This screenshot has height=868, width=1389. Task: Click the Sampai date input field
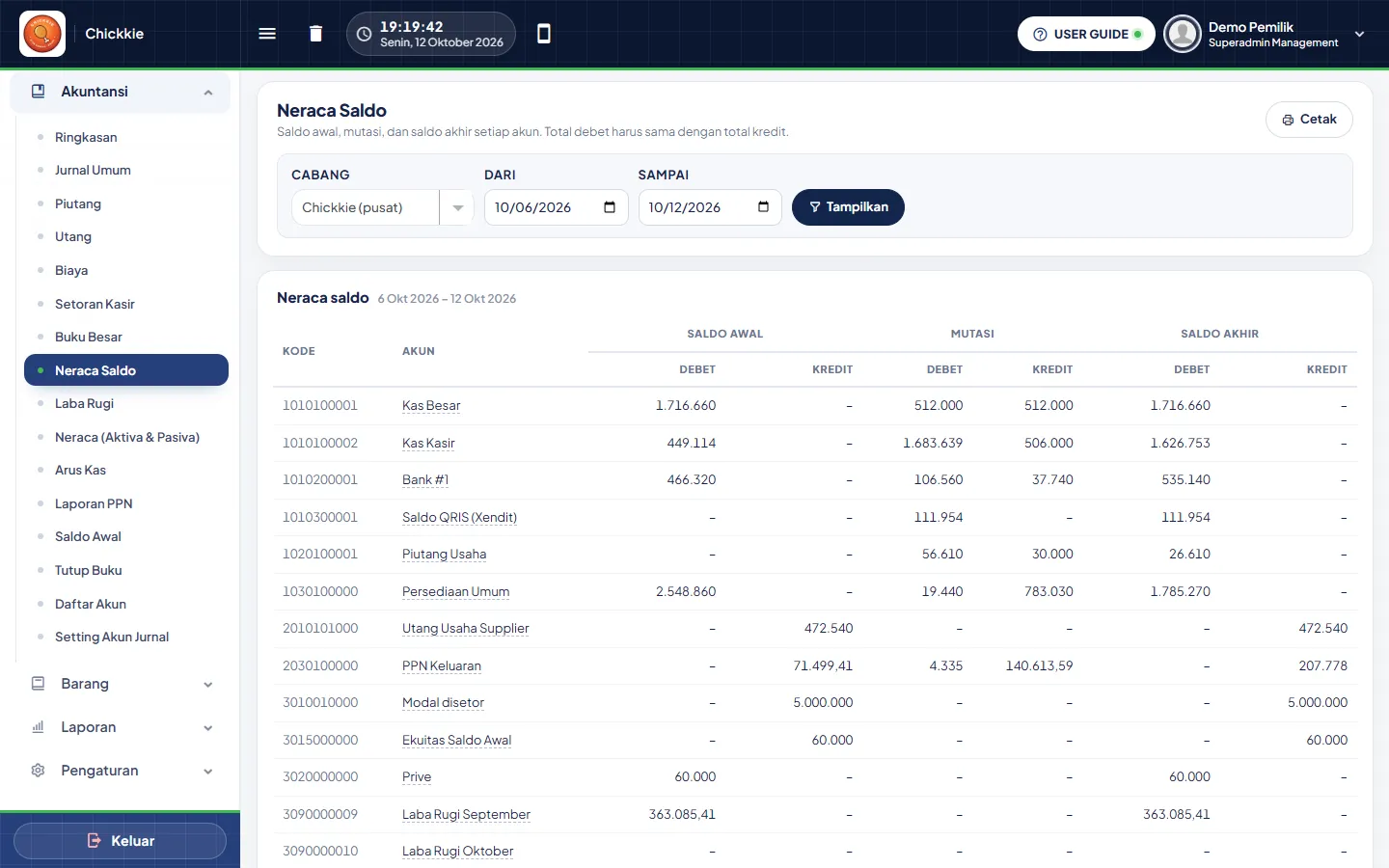(x=710, y=207)
